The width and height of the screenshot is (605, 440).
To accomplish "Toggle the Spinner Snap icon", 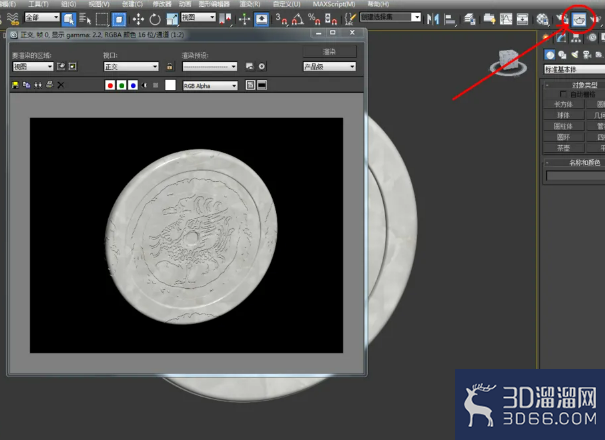I will tap(331, 19).
